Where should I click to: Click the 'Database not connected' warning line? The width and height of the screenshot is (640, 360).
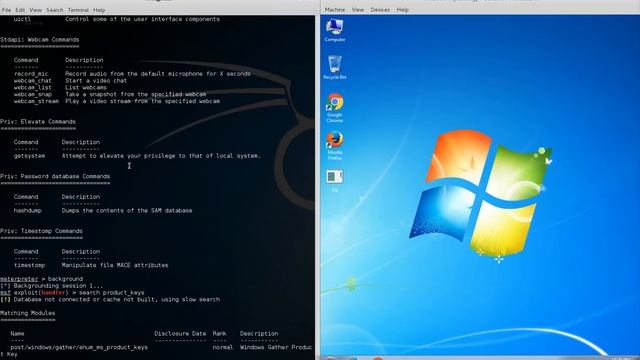(110, 300)
